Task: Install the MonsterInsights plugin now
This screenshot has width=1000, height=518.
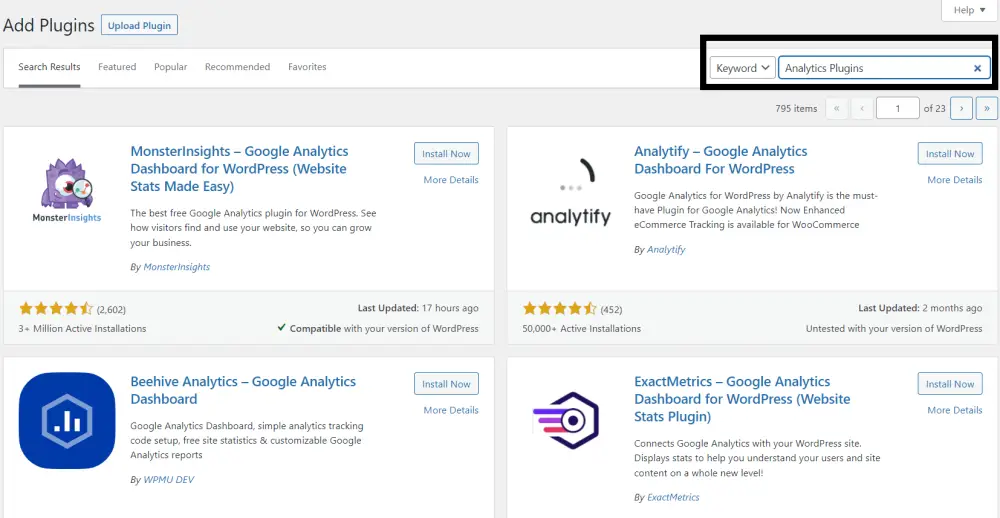Action: pos(446,154)
